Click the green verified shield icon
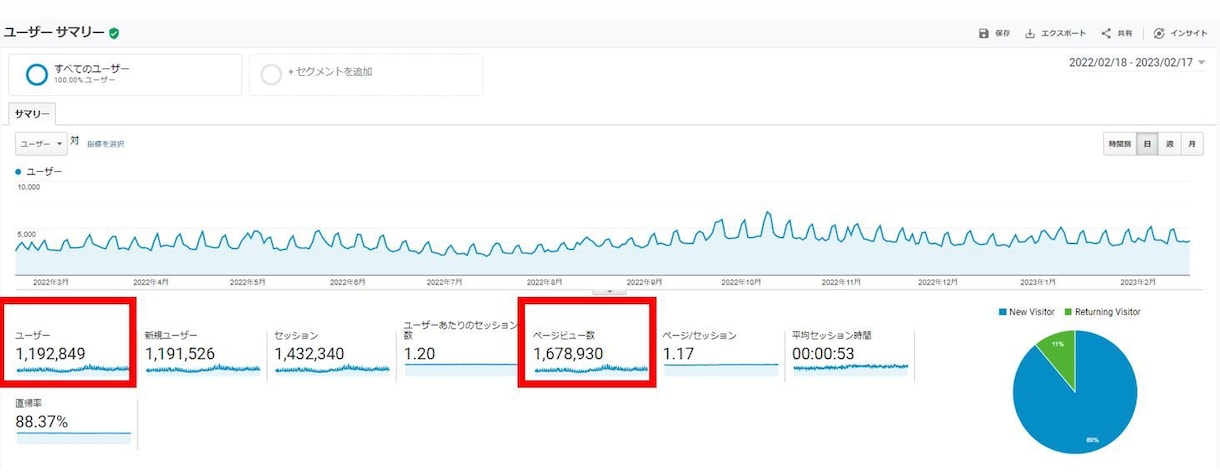The image size is (1220, 472). pyautogui.click(x=114, y=33)
